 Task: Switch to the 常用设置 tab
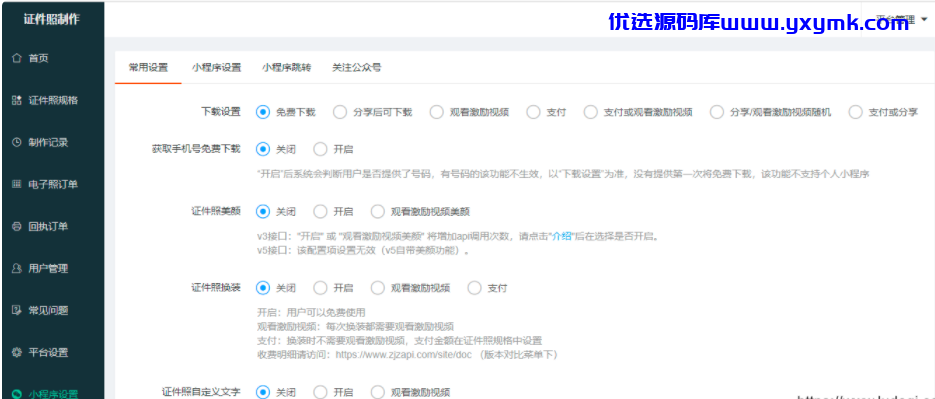148,67
